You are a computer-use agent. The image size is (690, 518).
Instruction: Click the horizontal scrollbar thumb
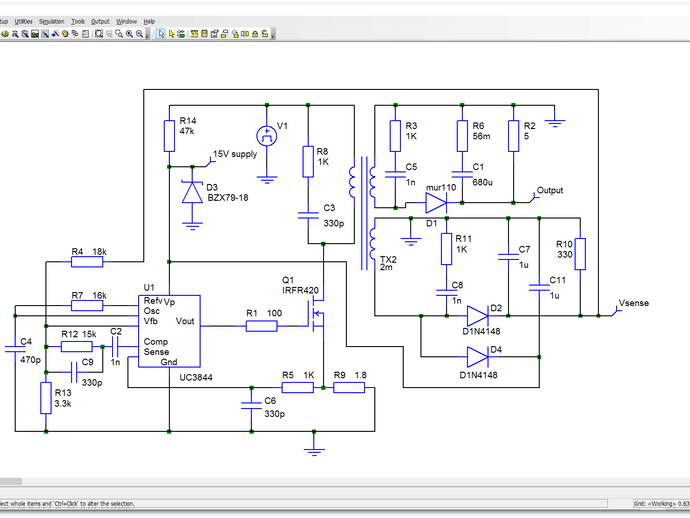pyautogui.click(x=11, y=481)
